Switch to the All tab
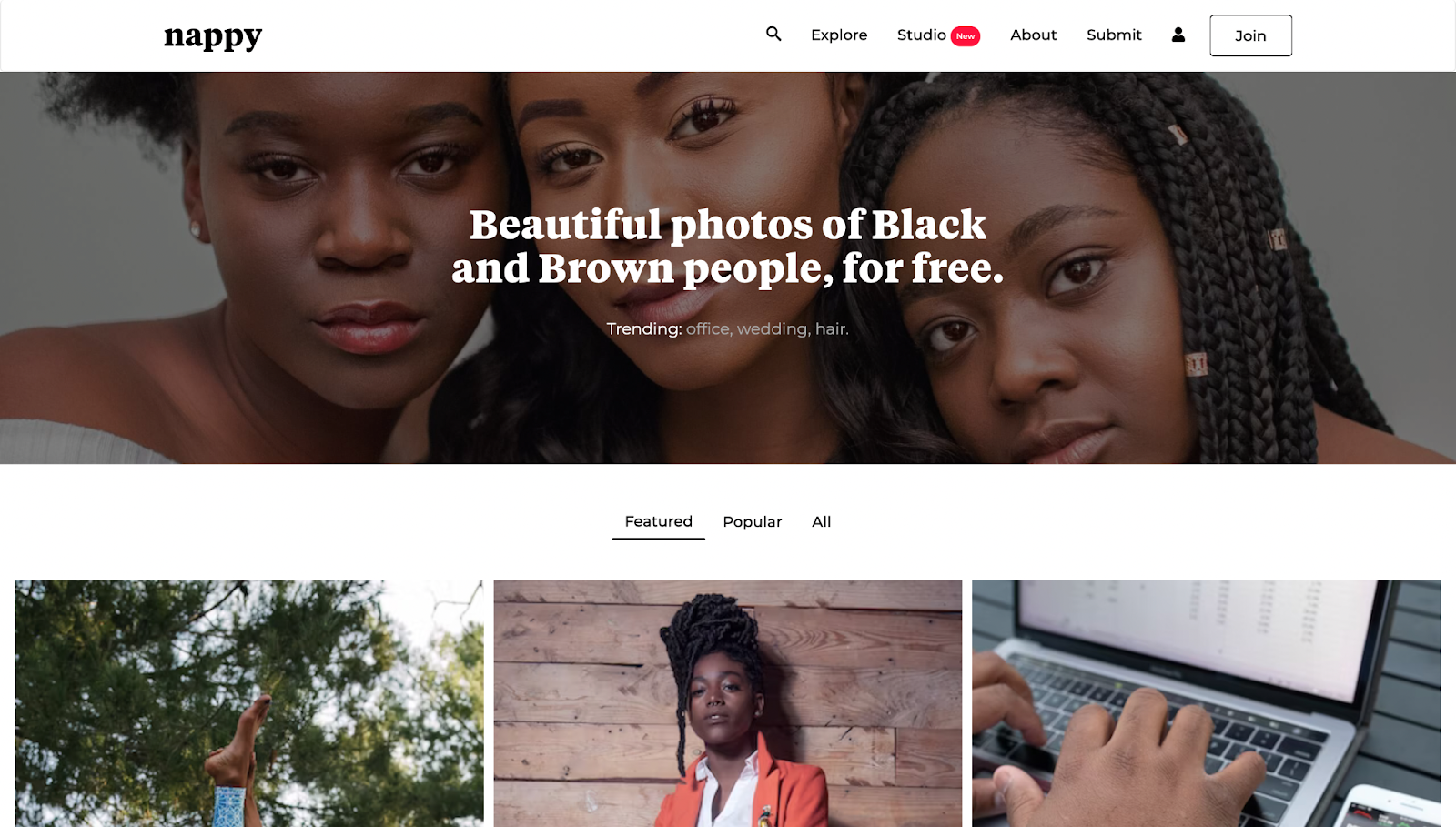The height and width of the screenshot is (827, 1456). 821,521
